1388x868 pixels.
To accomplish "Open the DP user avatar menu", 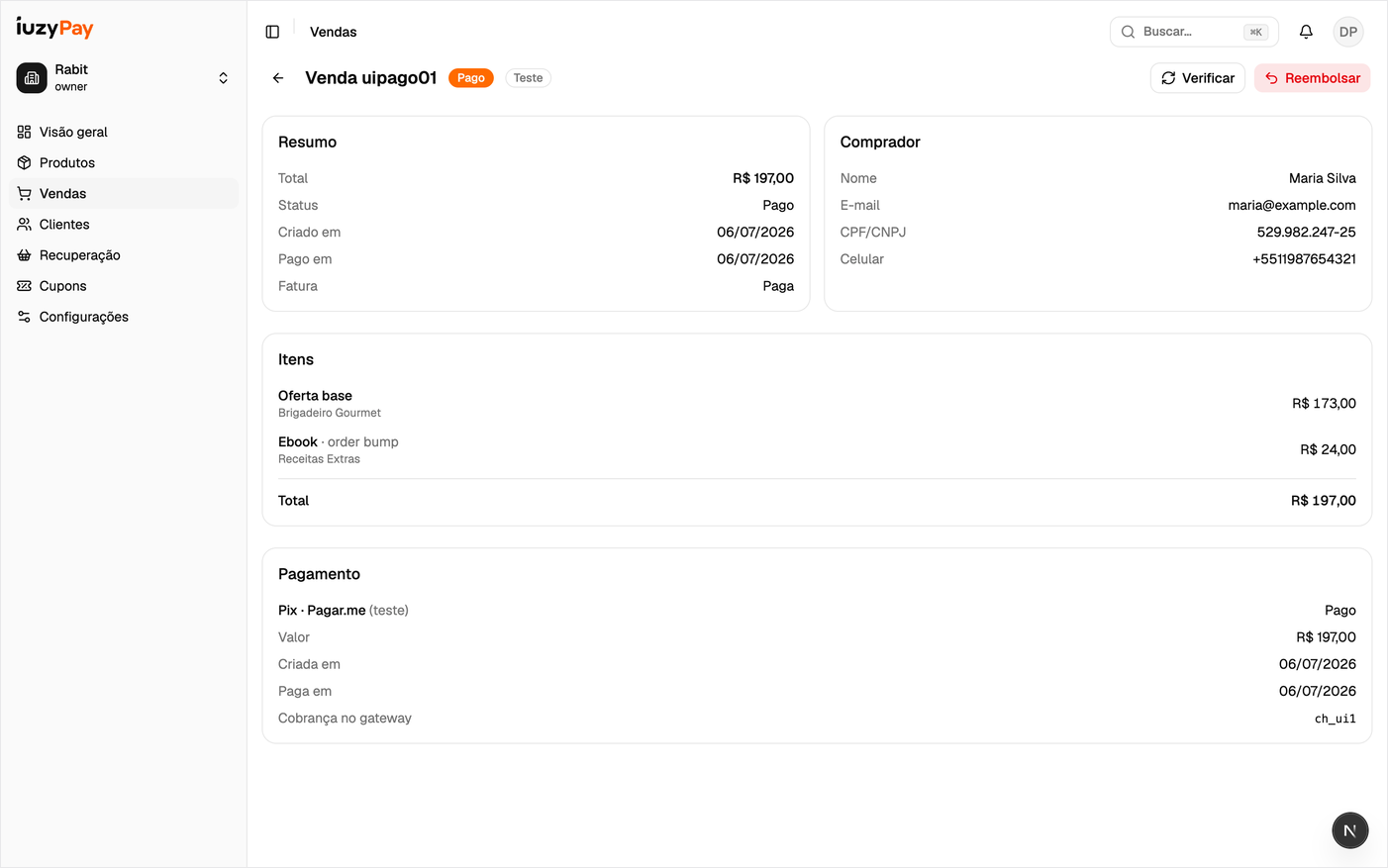I will [x=1348, y=32].
